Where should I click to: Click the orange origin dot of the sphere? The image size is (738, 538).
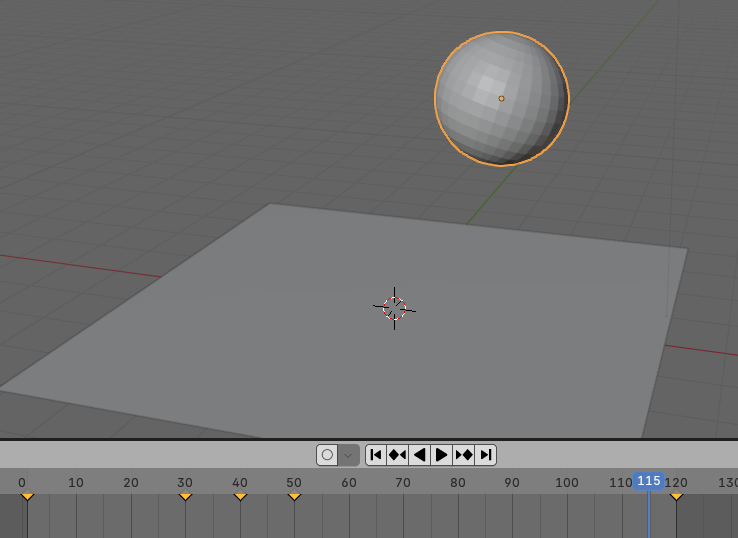[501, 98]
